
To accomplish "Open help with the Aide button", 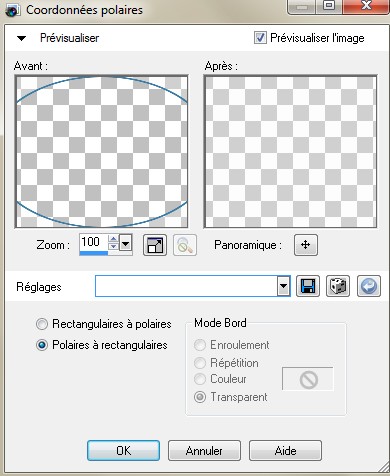I will (285, 451).
